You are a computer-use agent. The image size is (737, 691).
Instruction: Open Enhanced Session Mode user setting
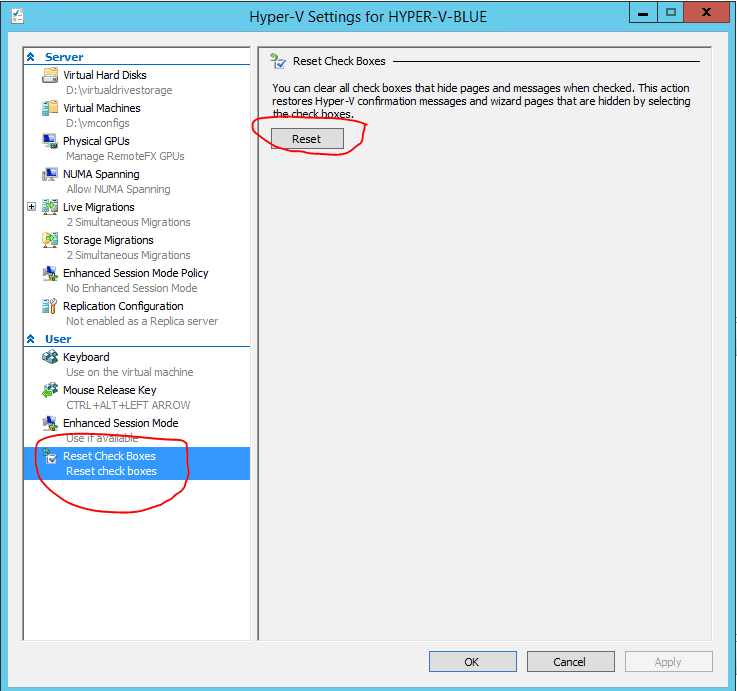coord(120,423)
